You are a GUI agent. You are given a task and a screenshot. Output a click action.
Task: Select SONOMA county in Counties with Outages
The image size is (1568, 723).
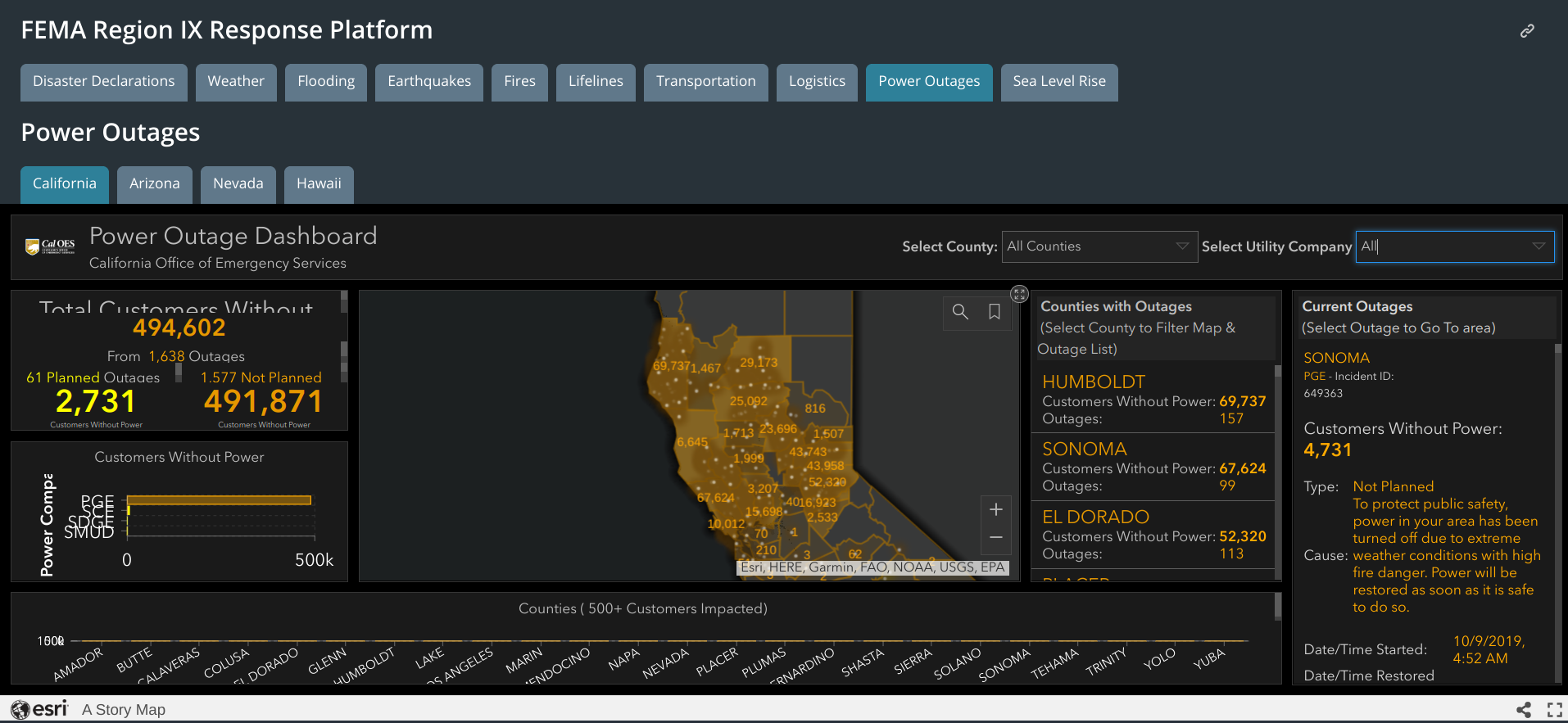pos(1153,467)
